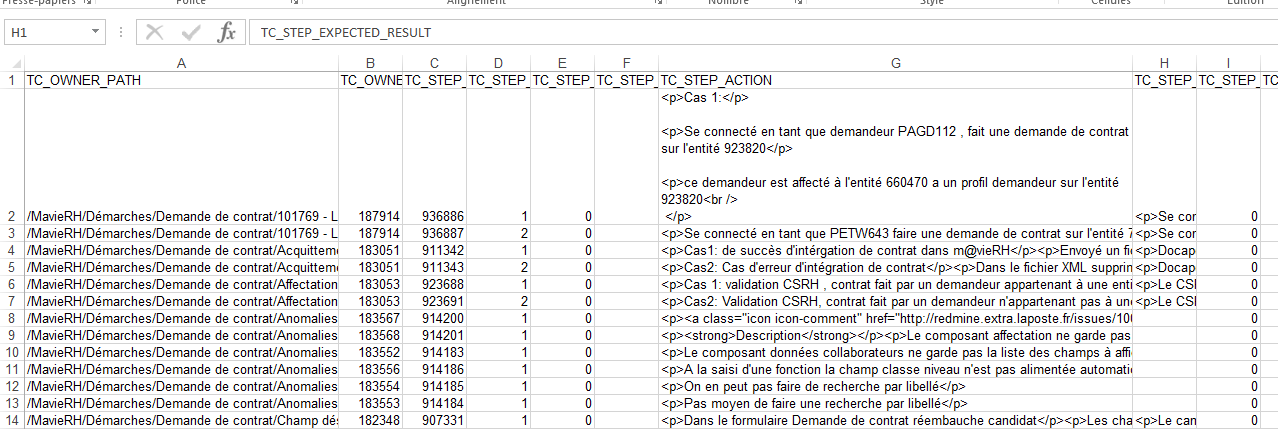The width and height of the screenshot is (1278, 429).
Task: Select the cell containing 907331
Action: 434,420
